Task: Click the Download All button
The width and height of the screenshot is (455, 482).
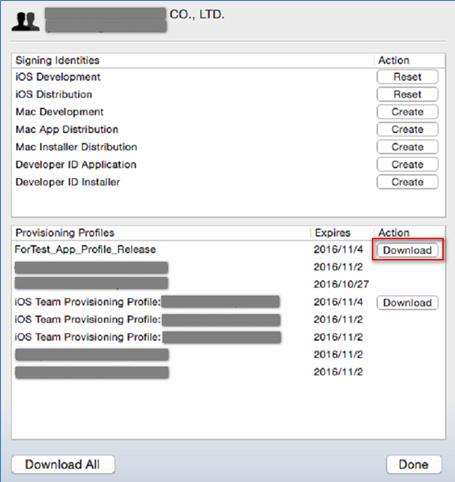Action: (63, 464)
